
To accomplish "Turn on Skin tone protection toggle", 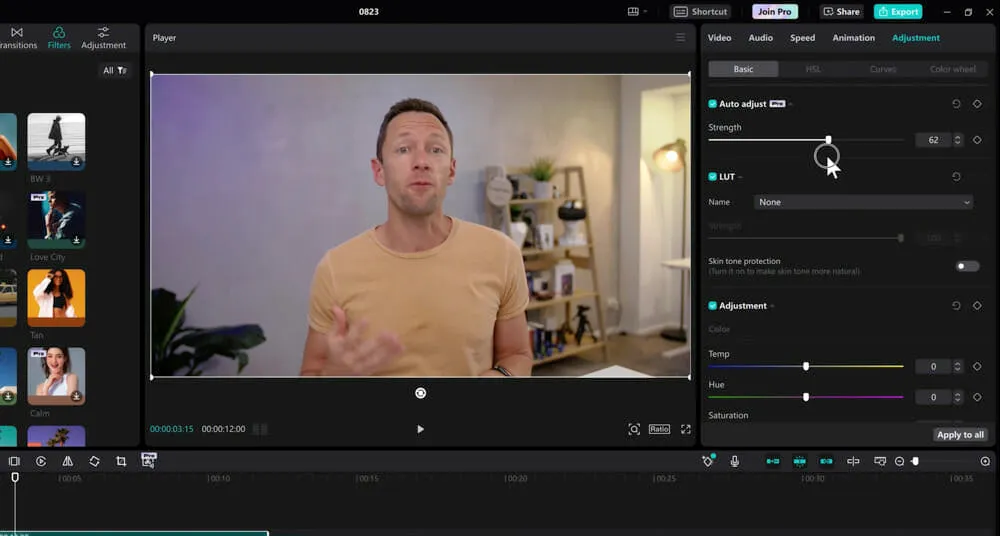I will 967,266.
